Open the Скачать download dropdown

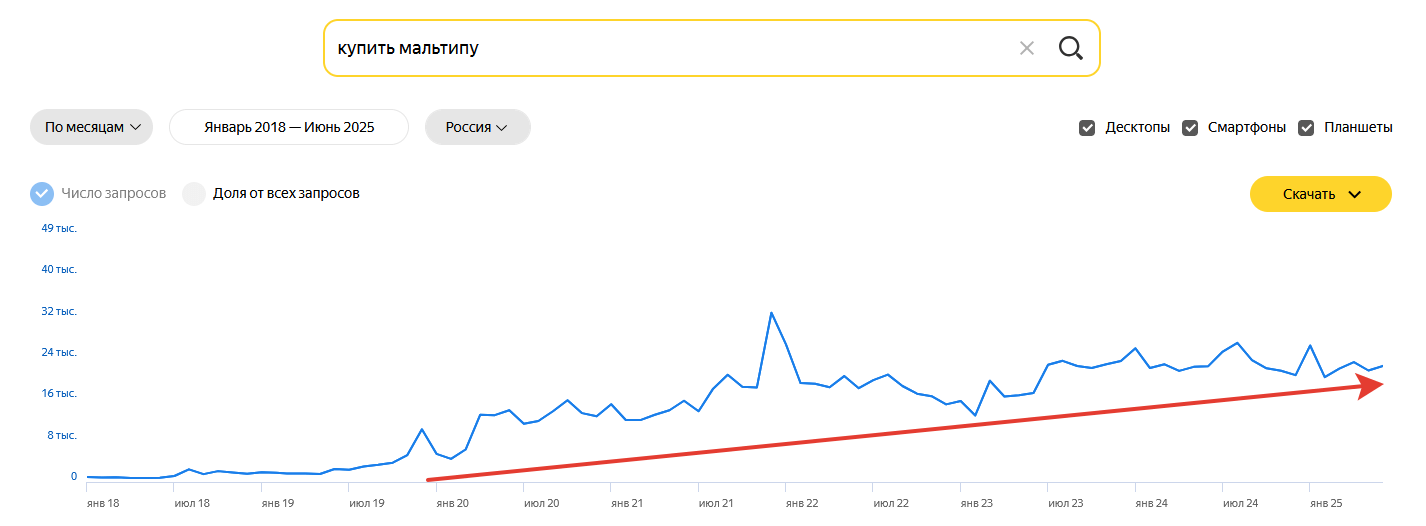coord(1320,194)
